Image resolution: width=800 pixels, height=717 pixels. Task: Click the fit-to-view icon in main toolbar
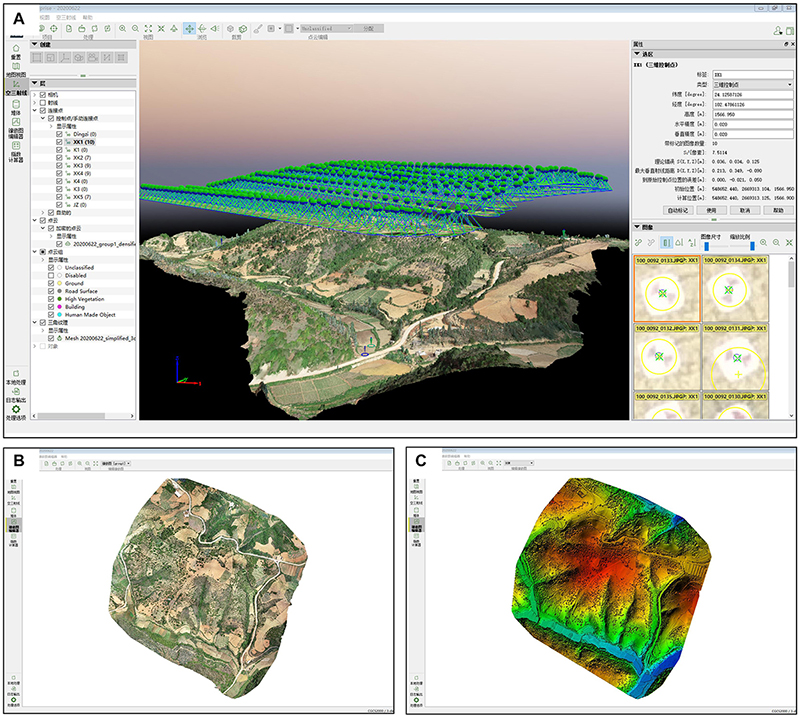coord(148,29)
